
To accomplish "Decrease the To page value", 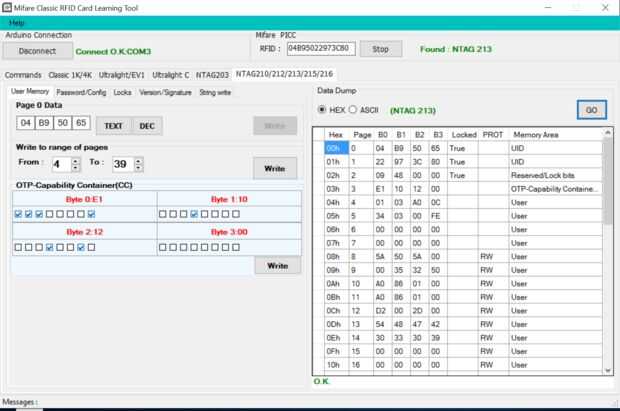I will (138, 168).
